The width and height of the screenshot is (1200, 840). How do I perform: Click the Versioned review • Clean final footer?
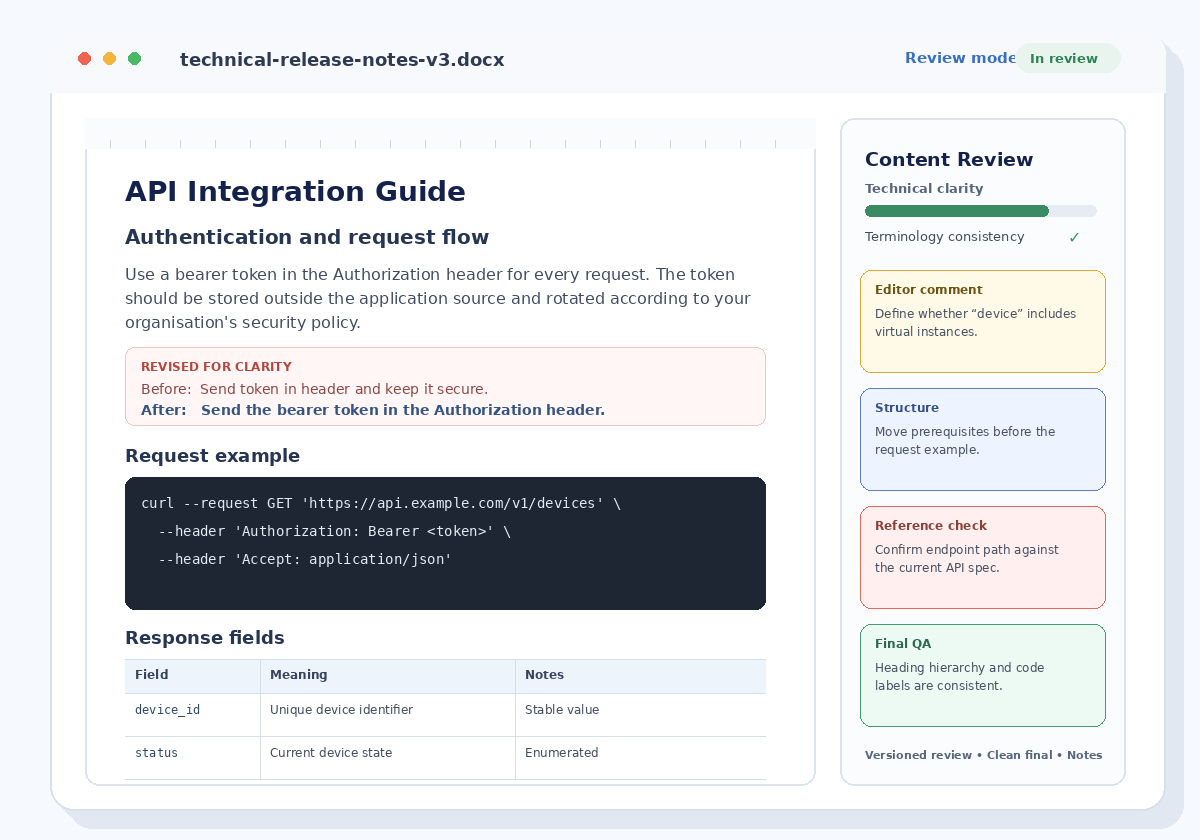983,755
